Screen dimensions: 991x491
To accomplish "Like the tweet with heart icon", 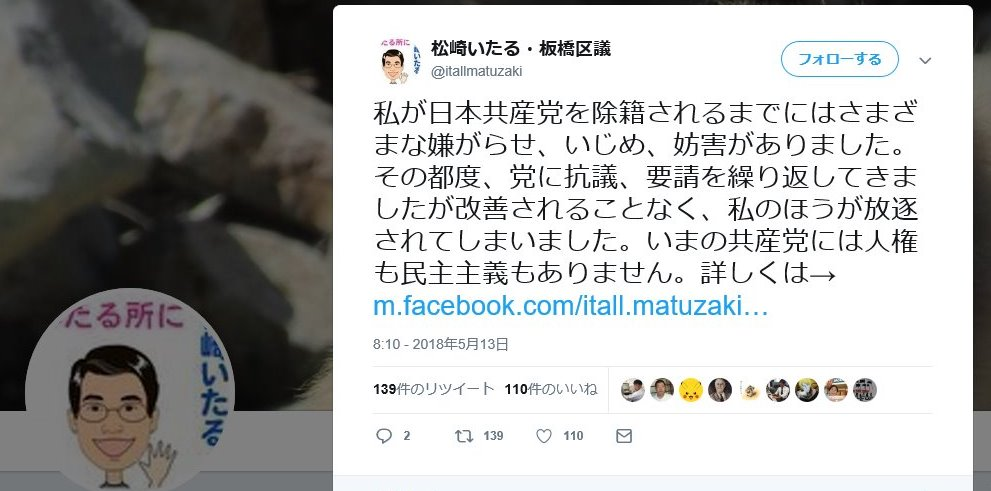I will pos(544,436).
